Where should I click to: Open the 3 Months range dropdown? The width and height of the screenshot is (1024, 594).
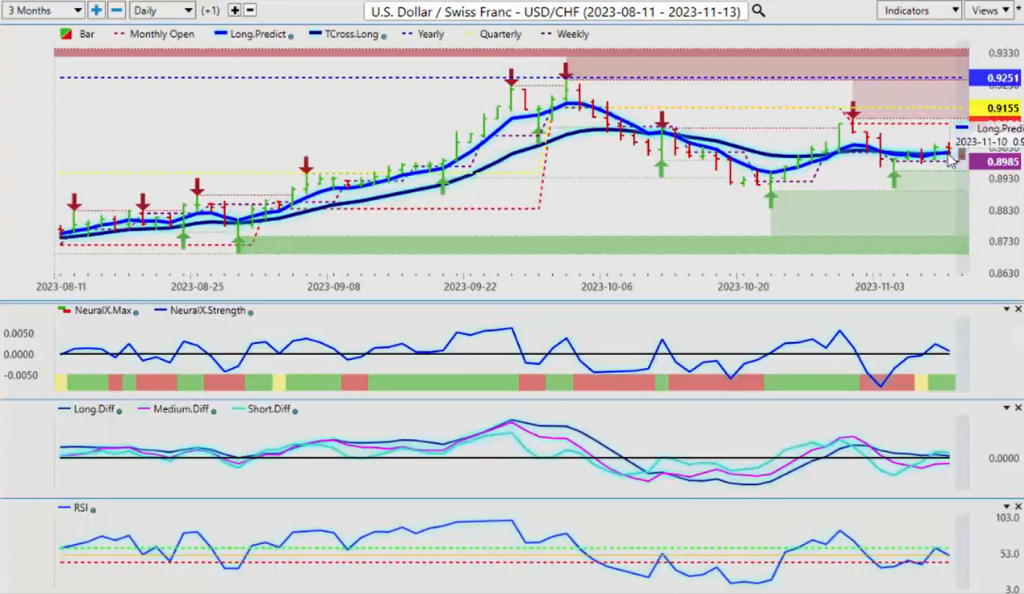click(x=43, y=10)
